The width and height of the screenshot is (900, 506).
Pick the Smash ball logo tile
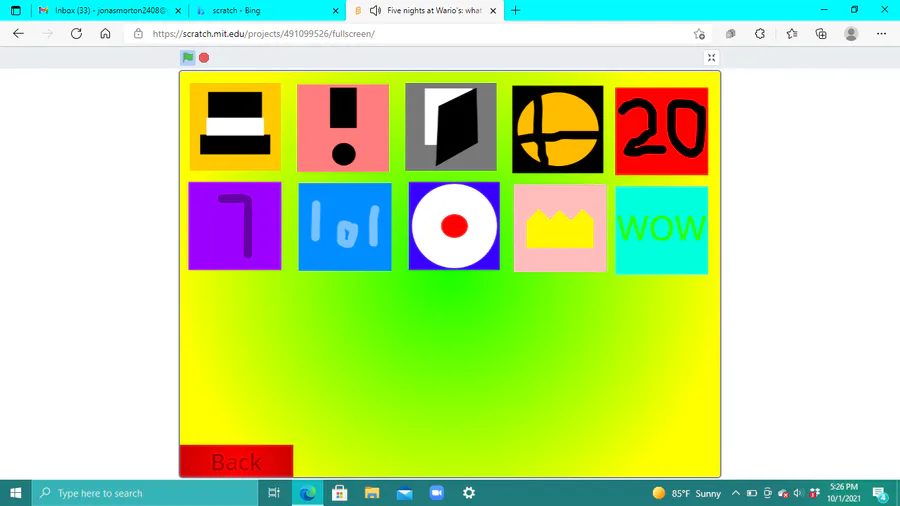click(x=557, y=129)
